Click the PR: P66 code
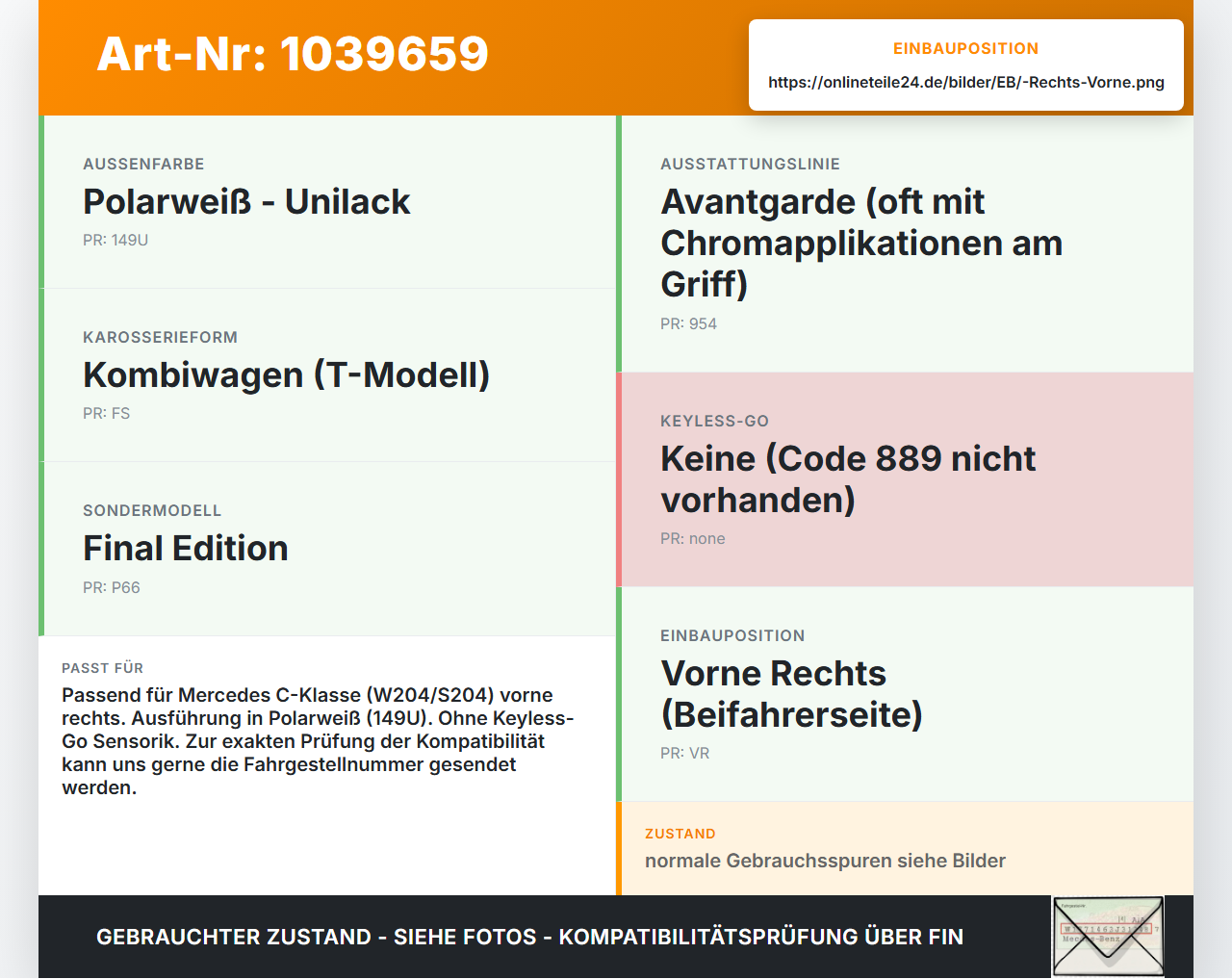Image resolution: width=1232 pixels, height=979 pixels. [x=112, y=587]
